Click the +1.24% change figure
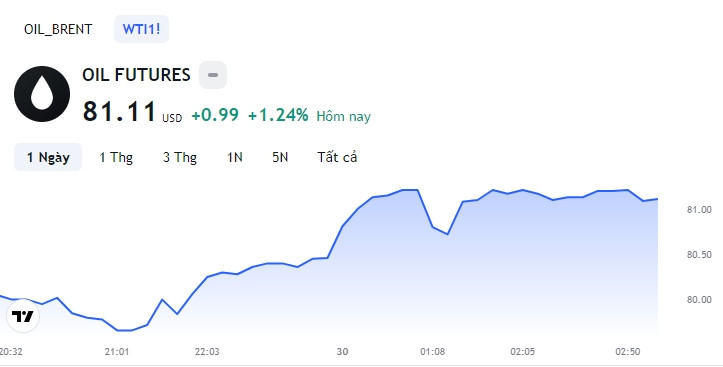 (x=278, y=115)
